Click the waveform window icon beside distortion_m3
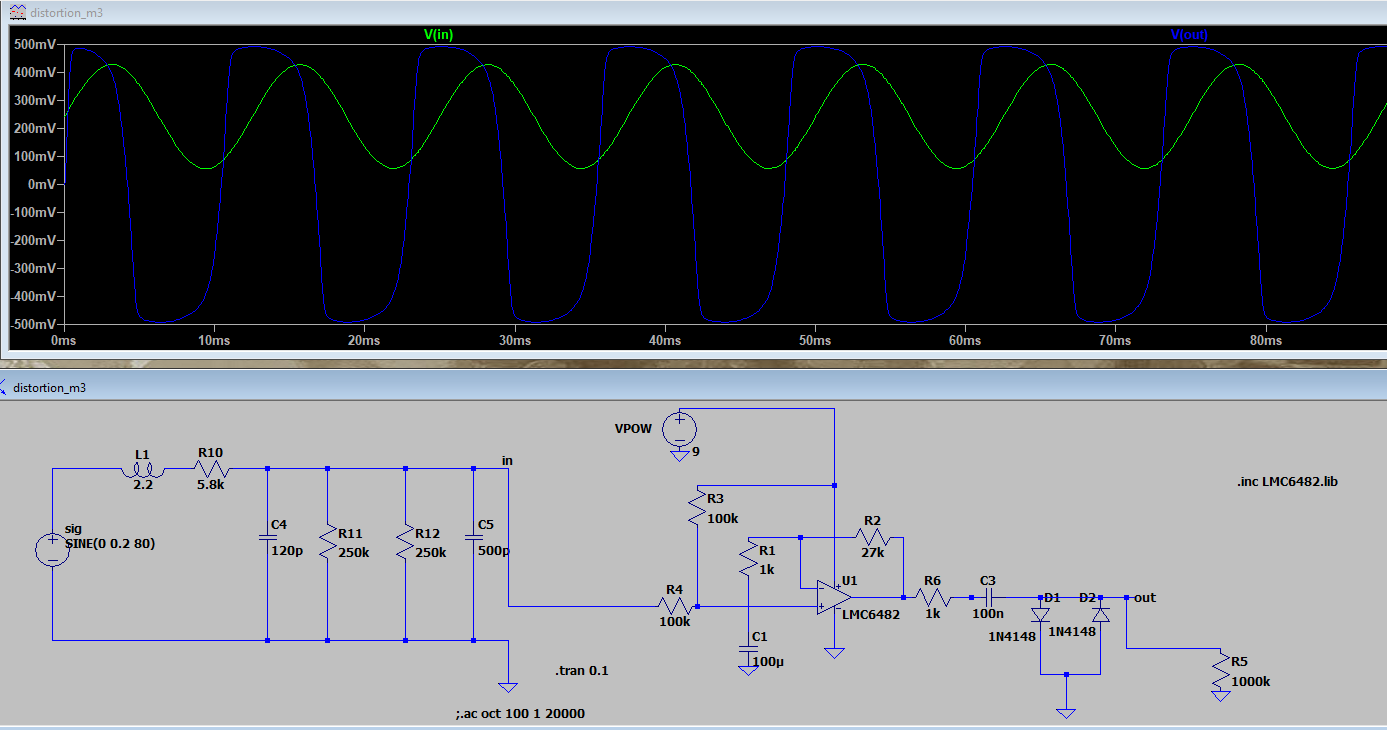The width and height of the screenshot is (1387, 730). [16, 13]
